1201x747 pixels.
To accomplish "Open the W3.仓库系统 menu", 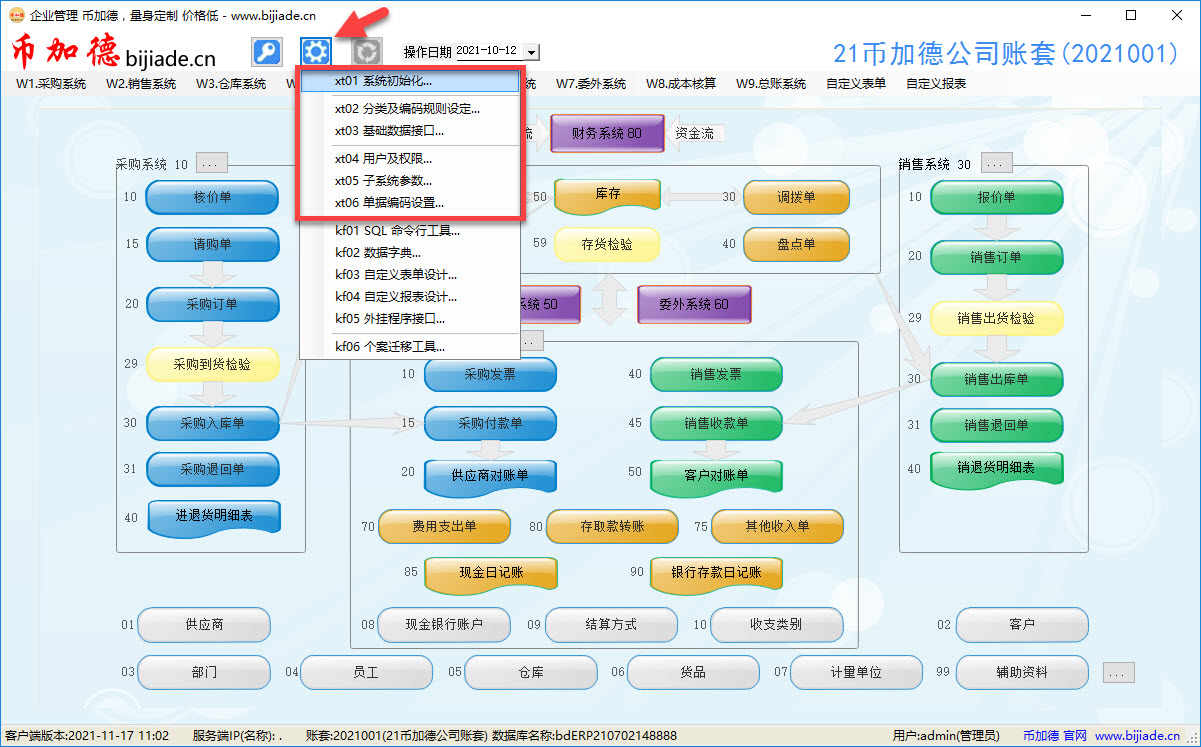I will click(231, 84).
